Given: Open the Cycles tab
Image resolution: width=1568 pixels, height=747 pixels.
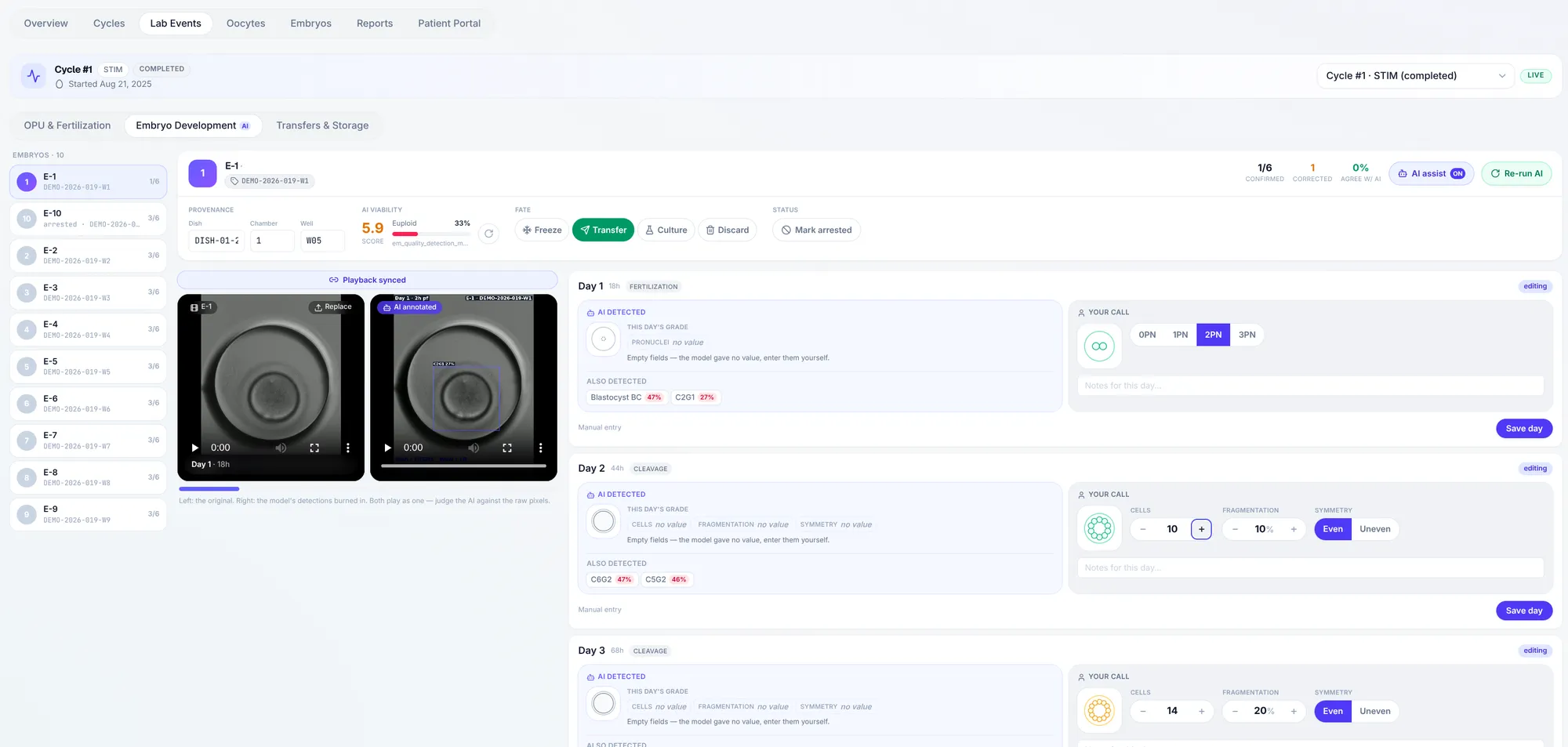Looking at the screenshot, I should tap(109, 24).
